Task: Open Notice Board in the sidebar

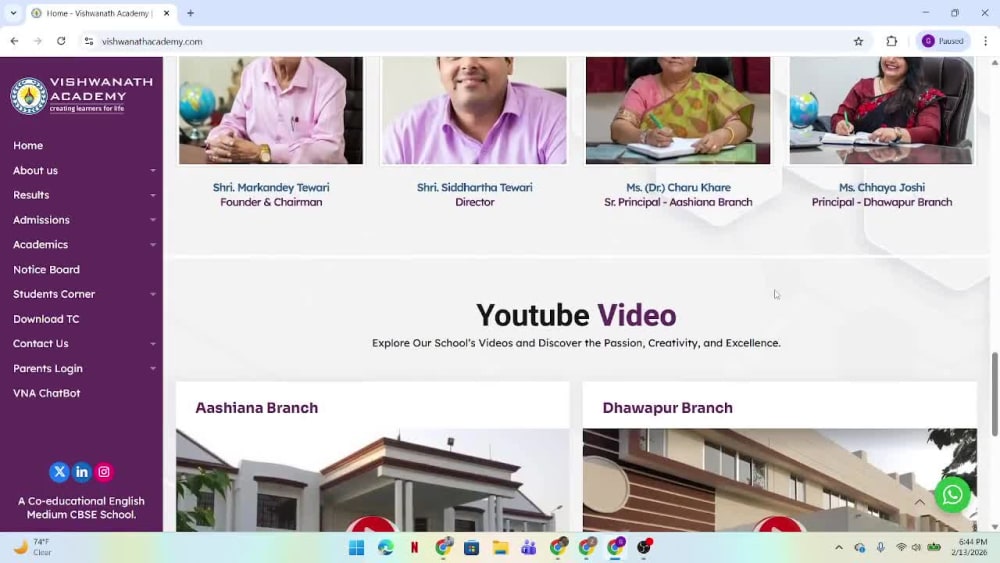Action: [47, 269]
